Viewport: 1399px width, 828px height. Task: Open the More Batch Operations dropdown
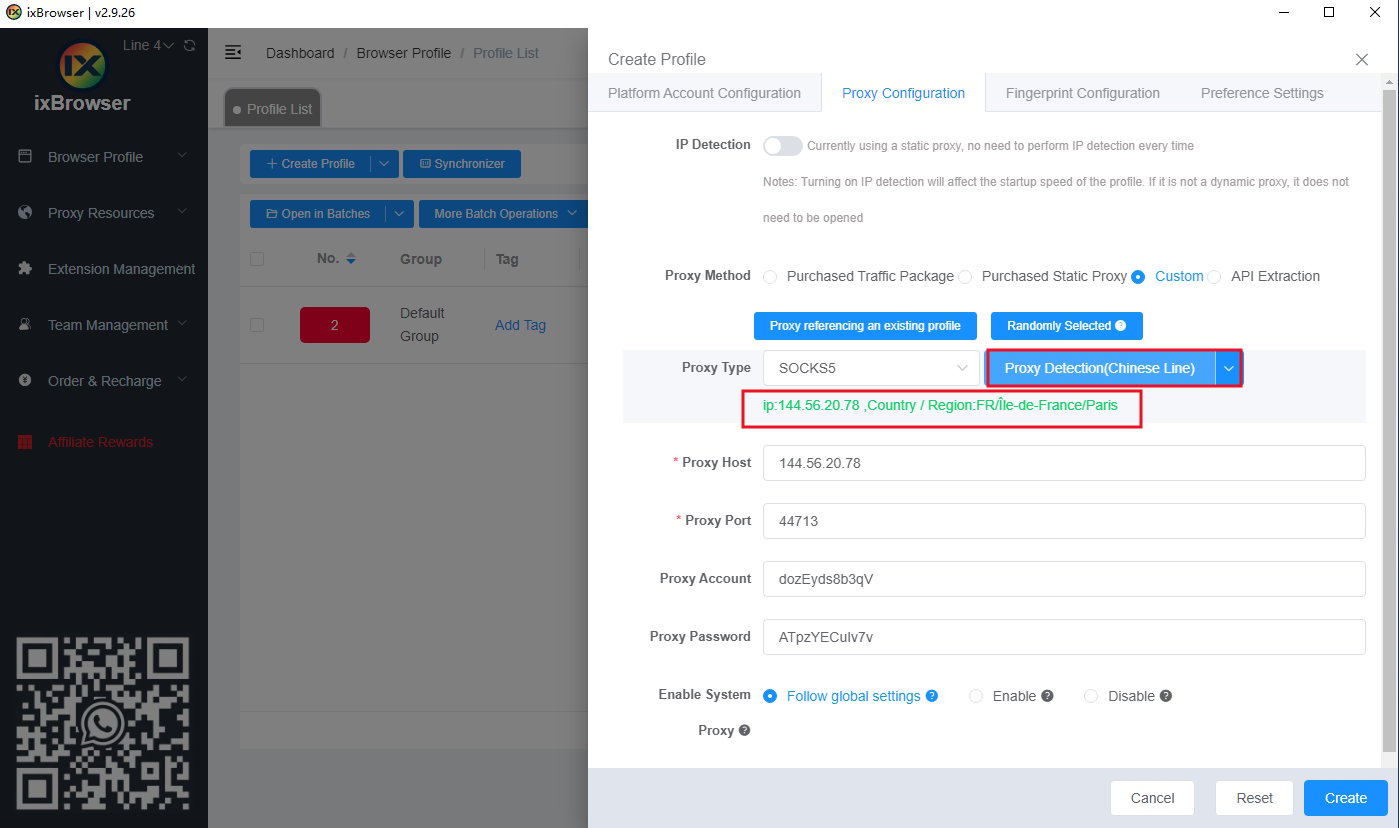tap(503, 214)
